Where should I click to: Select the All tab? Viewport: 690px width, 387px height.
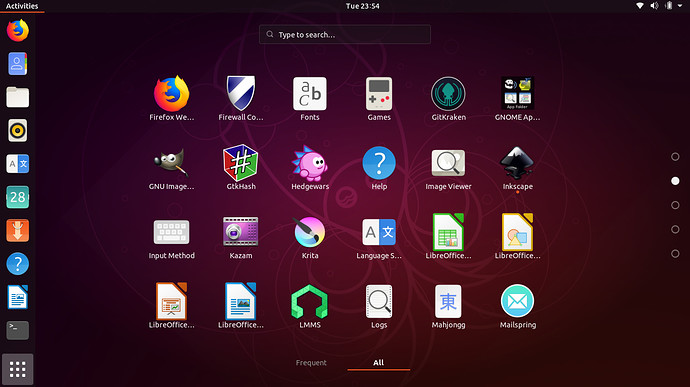pos(378,363)
